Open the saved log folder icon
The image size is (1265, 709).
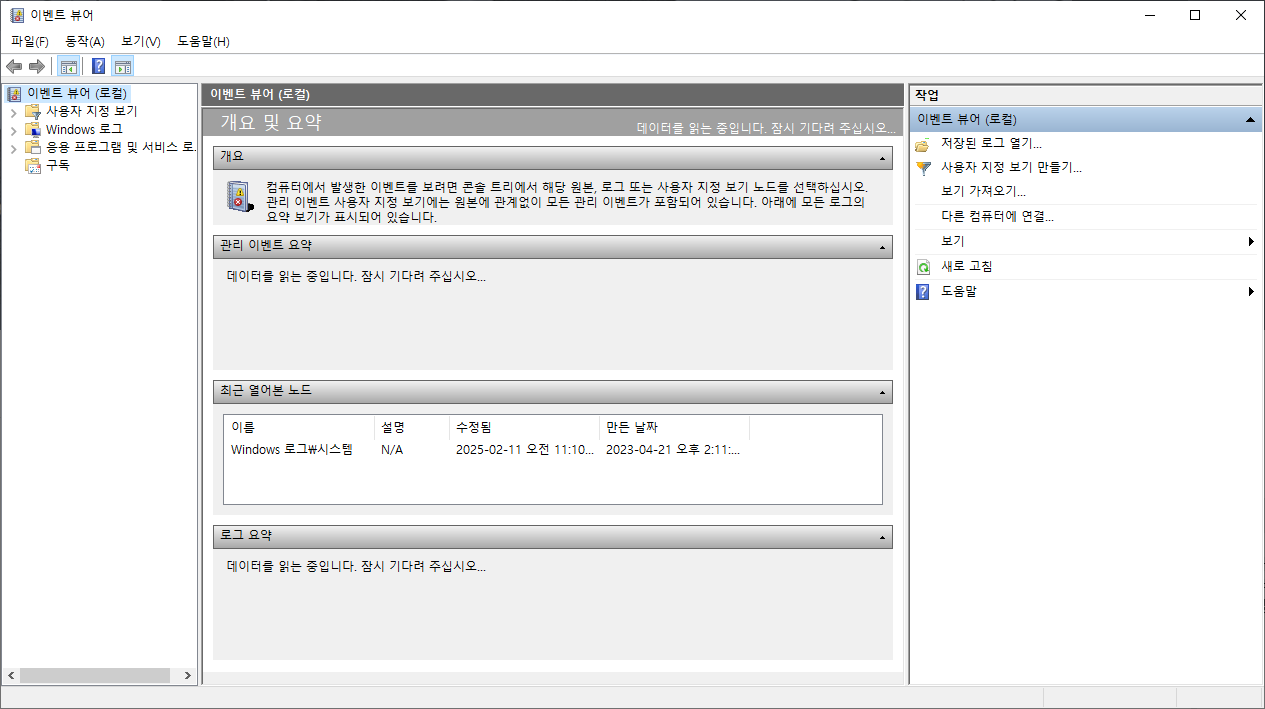(921, 142)
